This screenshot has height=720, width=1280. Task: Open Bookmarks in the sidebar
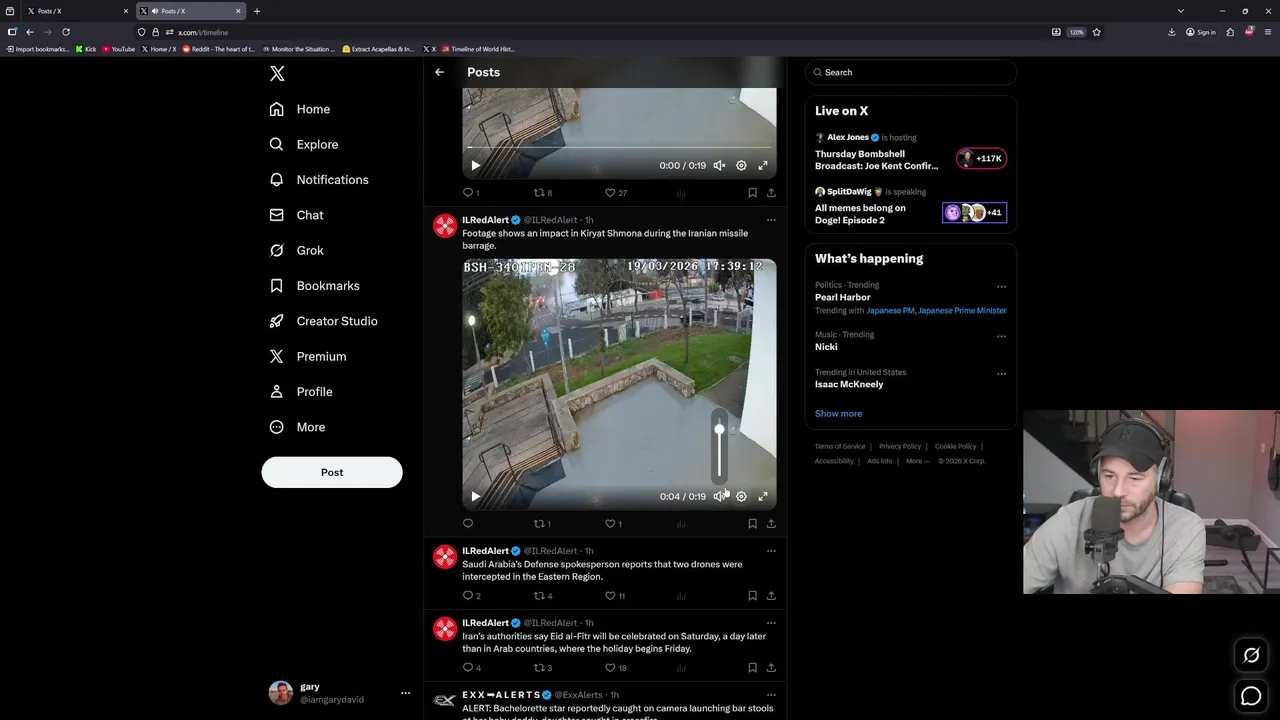tap(314, 286)
